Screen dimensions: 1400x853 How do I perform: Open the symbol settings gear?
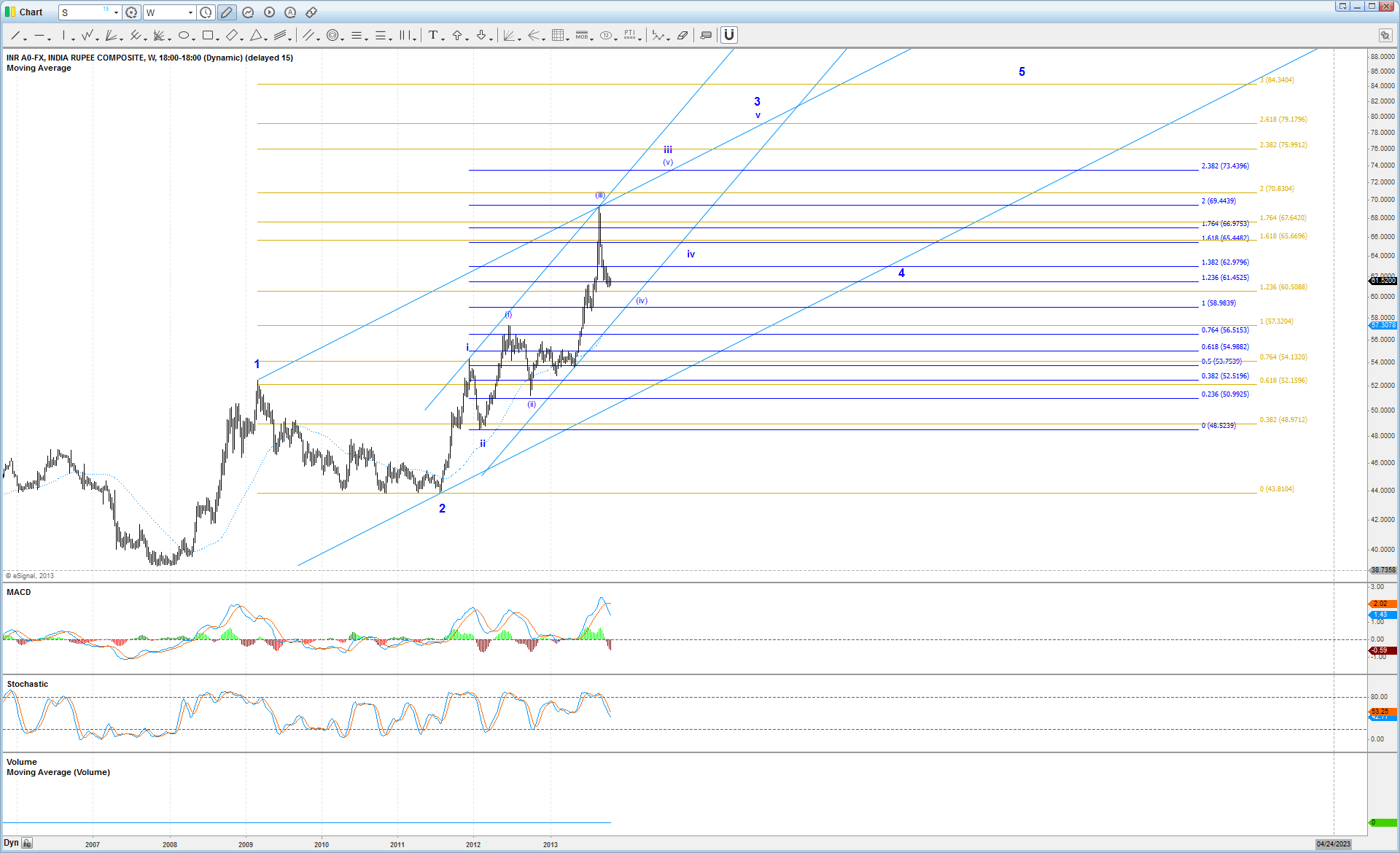coord(131,12)
